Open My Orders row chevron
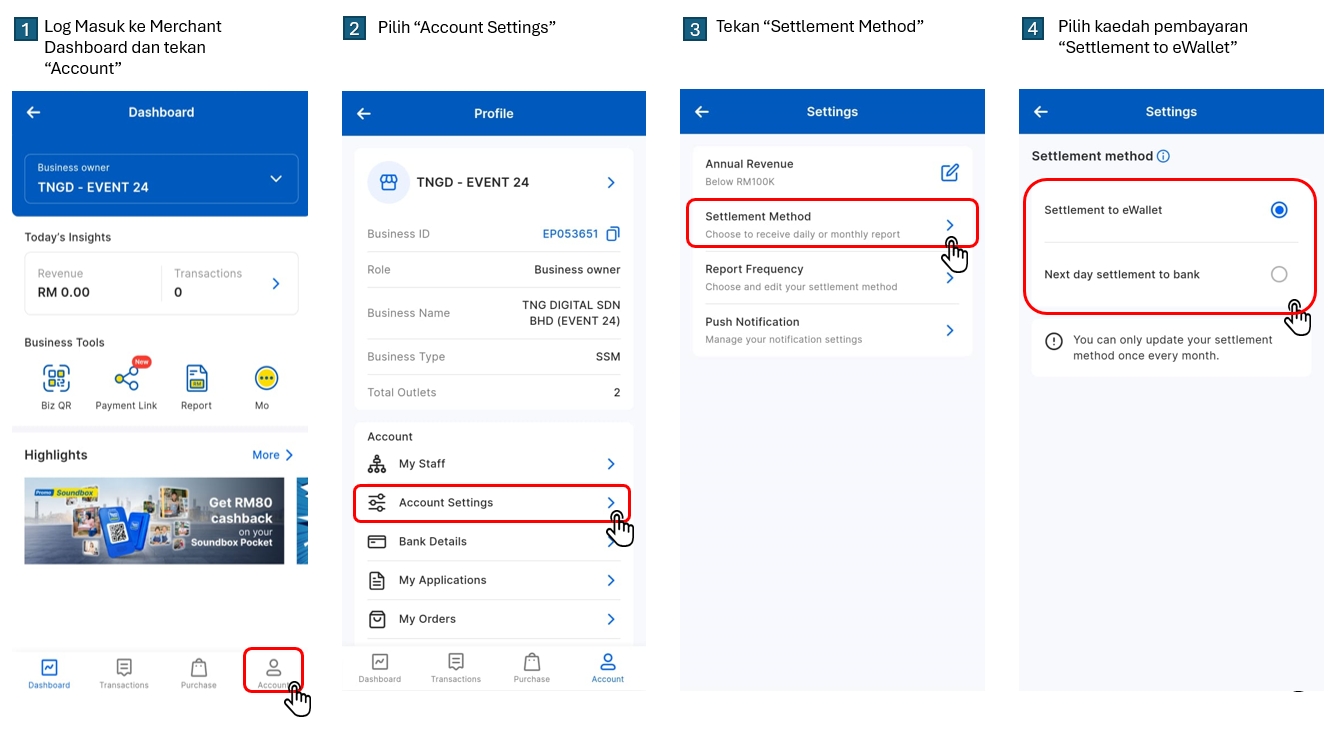The width and height of the screenshot is (1336, 742). [x=611, y=619]
